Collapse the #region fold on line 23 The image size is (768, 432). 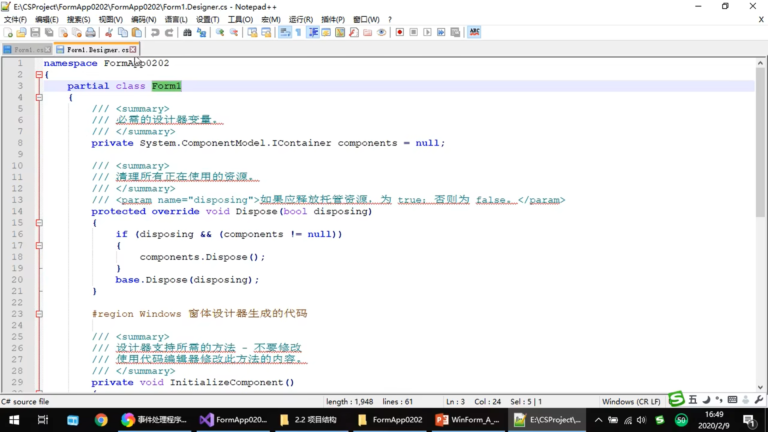[39, 314]
